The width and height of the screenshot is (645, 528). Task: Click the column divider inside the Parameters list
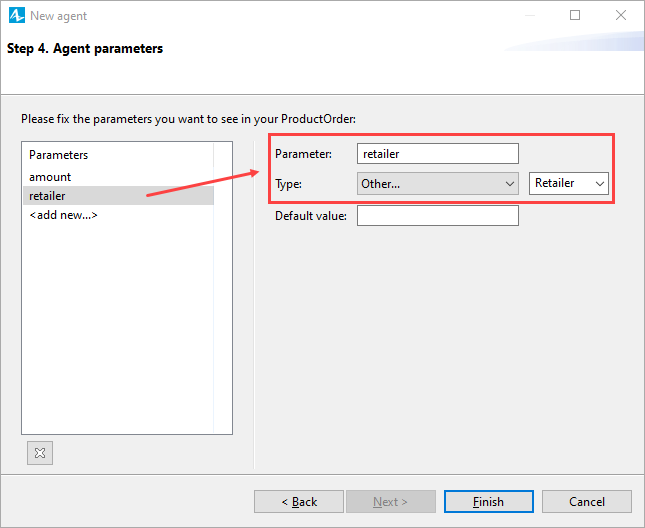coord(214,288)
